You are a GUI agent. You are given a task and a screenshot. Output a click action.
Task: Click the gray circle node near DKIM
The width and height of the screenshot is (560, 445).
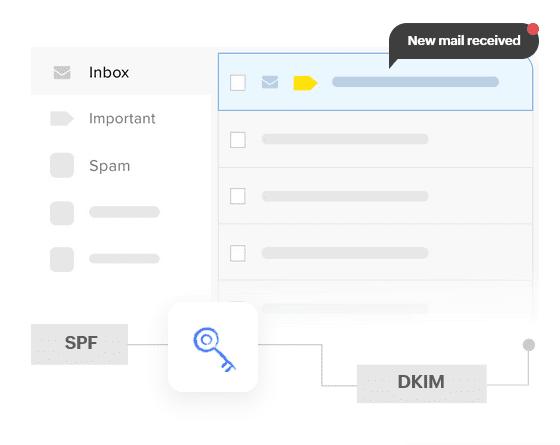pos(529,345)
